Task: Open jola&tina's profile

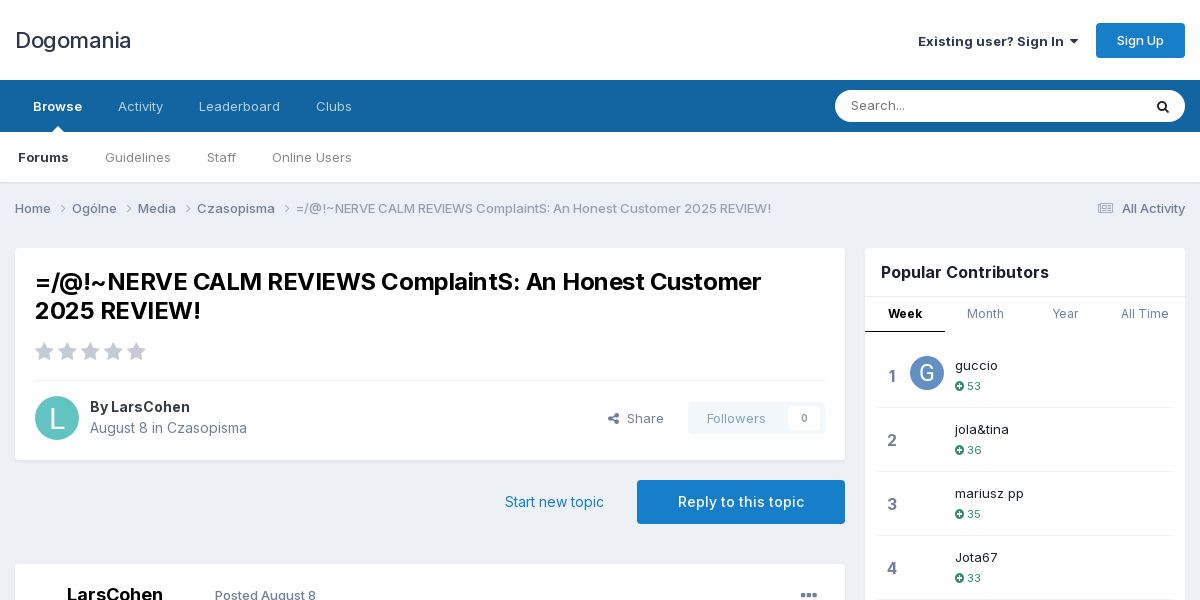Action: tap(982, 429)
